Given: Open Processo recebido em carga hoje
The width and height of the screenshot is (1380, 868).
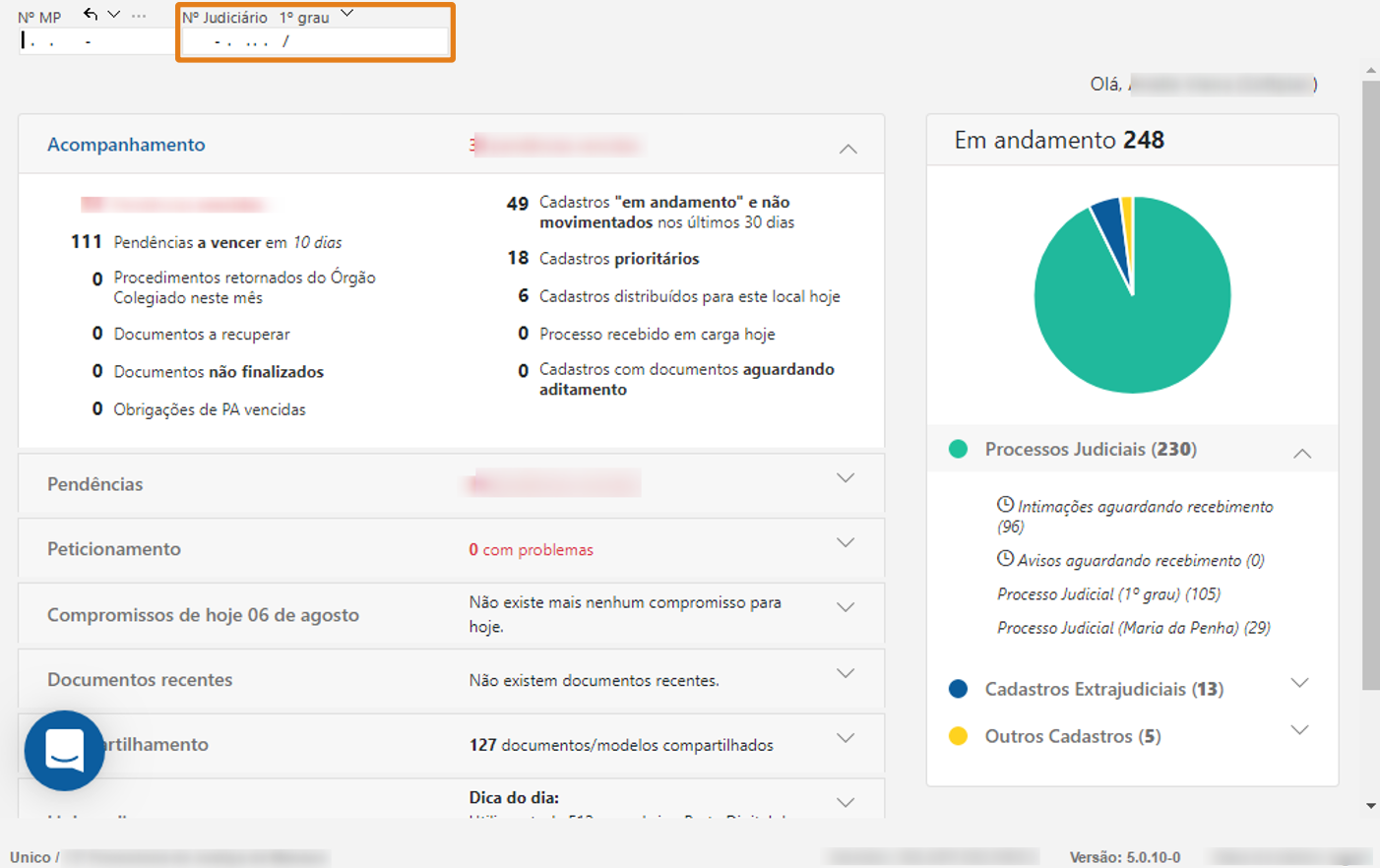Looking at the screenshot, I should pyautogui.click(x=647, y=335).
